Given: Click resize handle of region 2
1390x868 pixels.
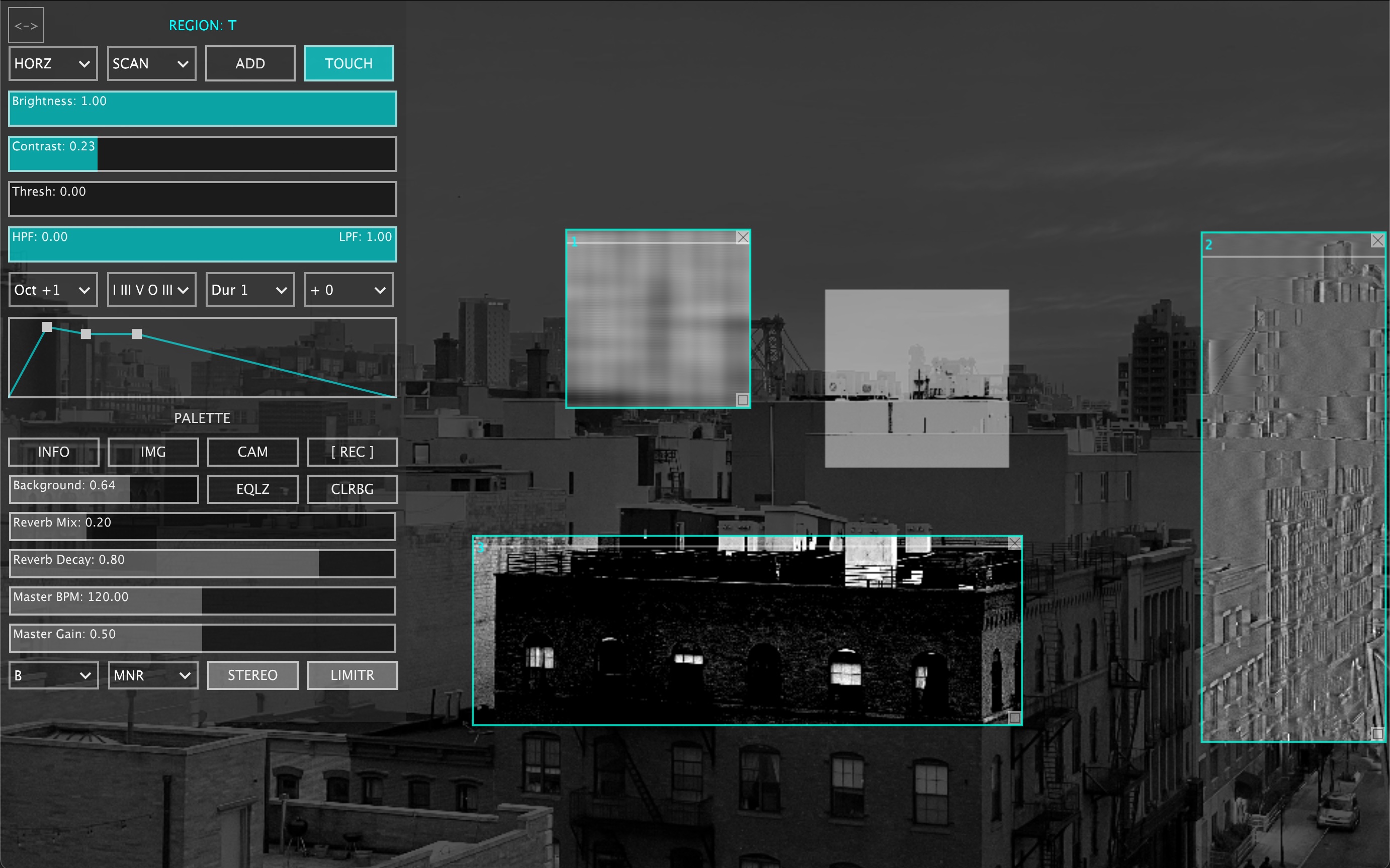Looking at the screenshot, I should [1377, 734].
